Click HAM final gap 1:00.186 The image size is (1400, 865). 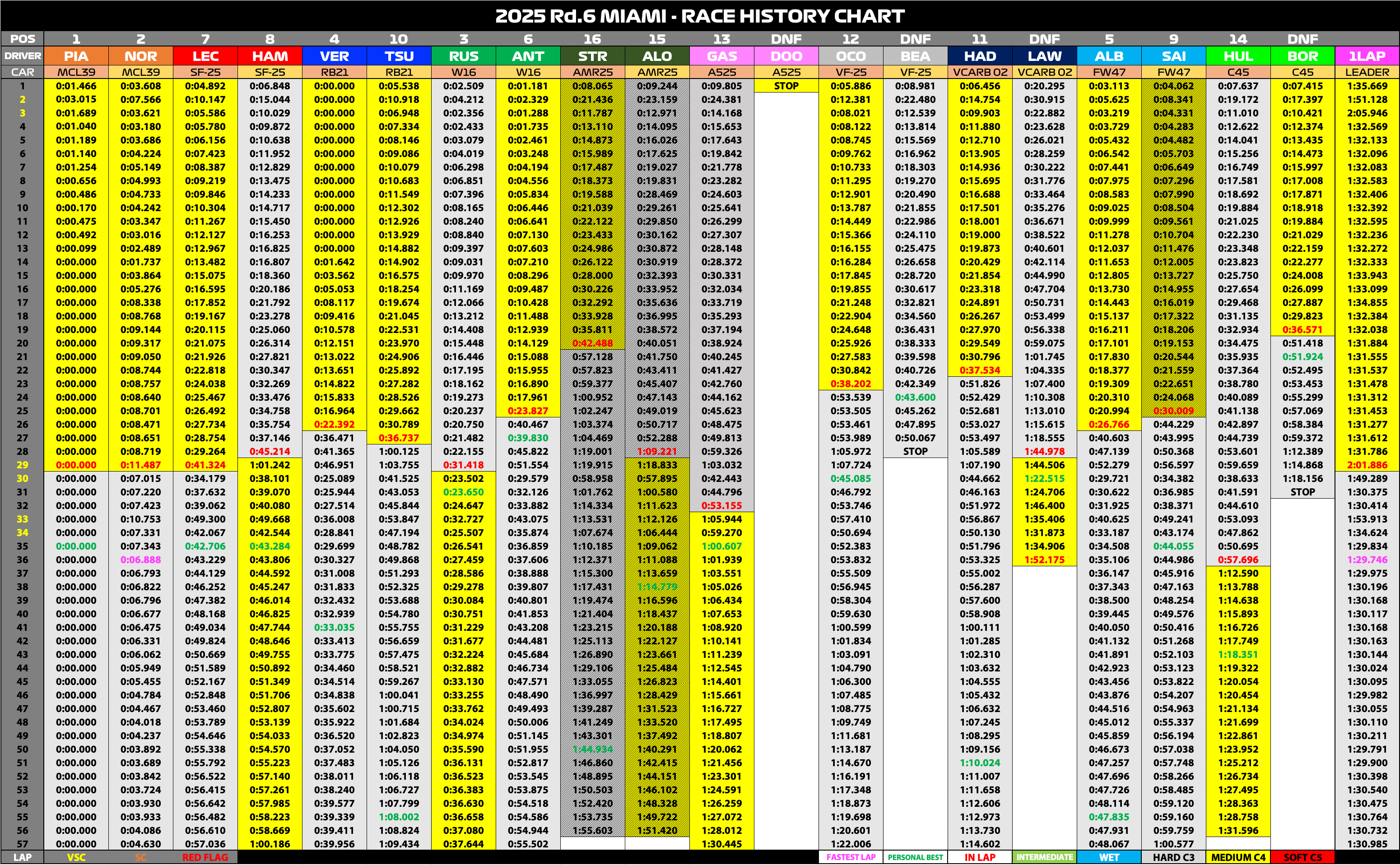tap(270, 844)
